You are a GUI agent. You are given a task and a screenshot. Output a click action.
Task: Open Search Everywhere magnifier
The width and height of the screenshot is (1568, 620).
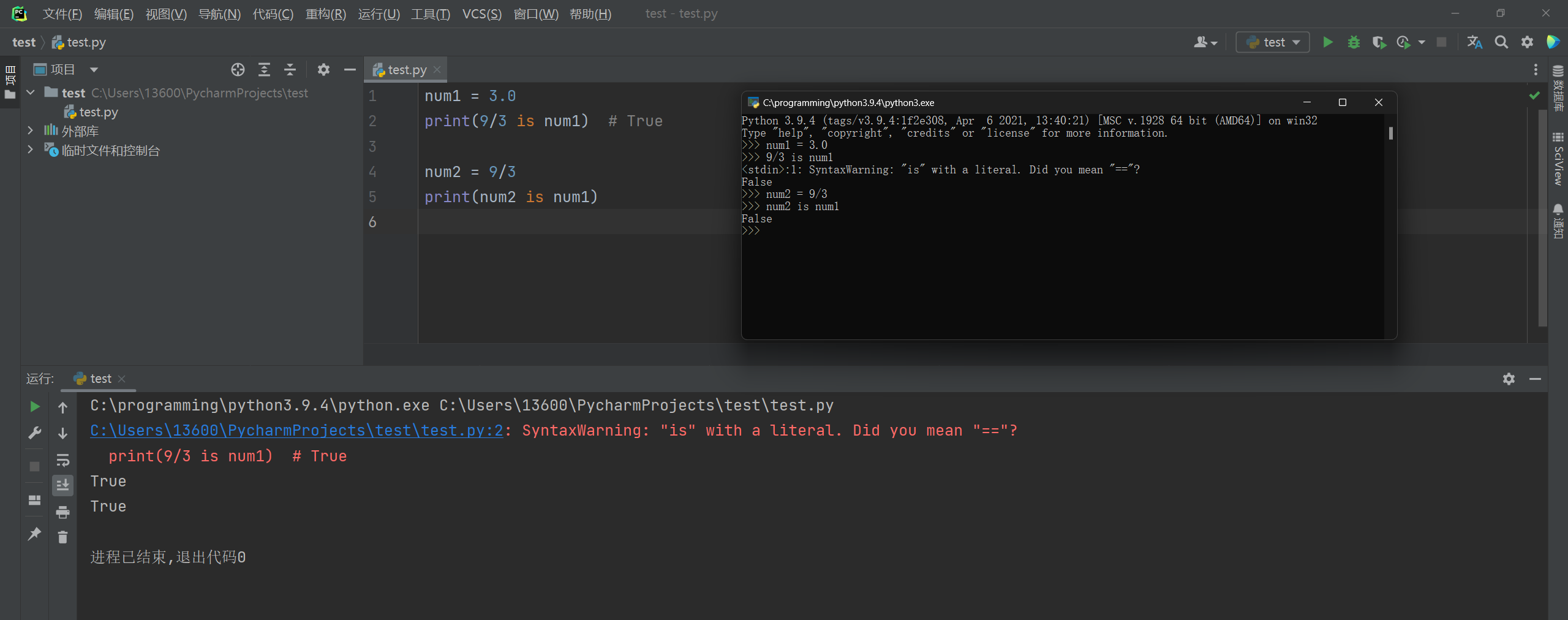1501,42
